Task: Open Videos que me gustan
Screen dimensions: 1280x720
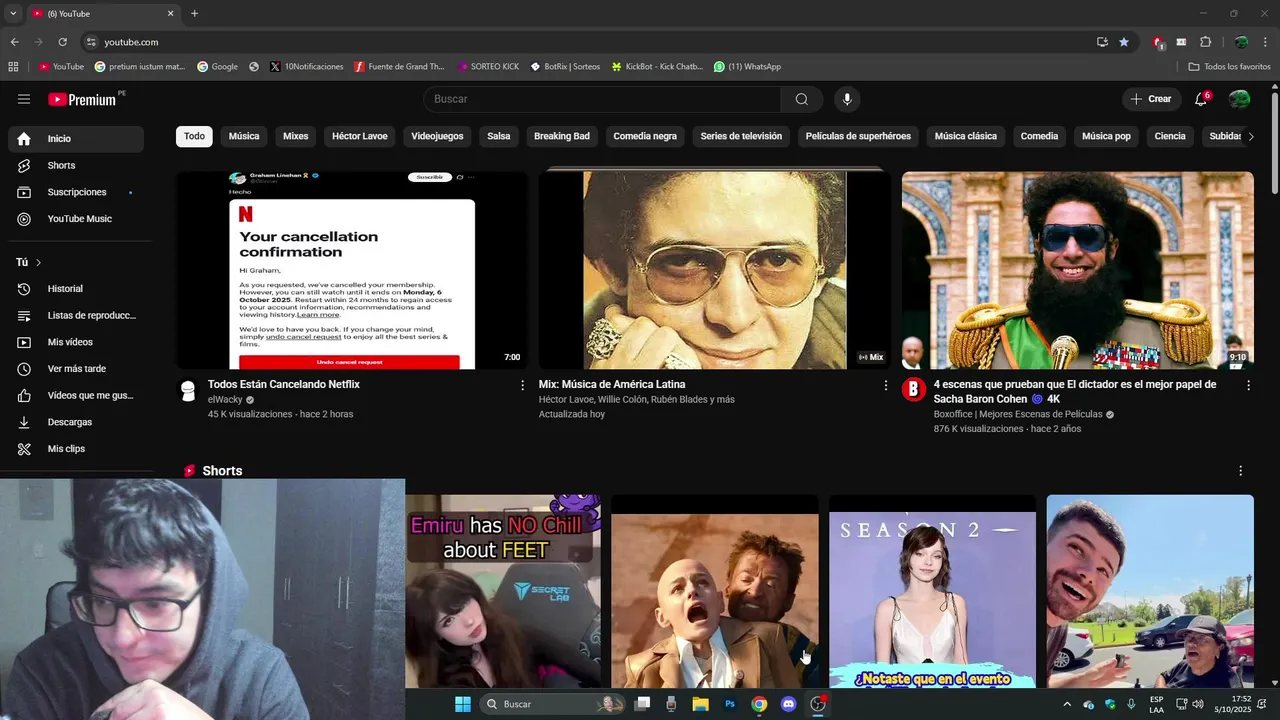Action: point(76,395)
